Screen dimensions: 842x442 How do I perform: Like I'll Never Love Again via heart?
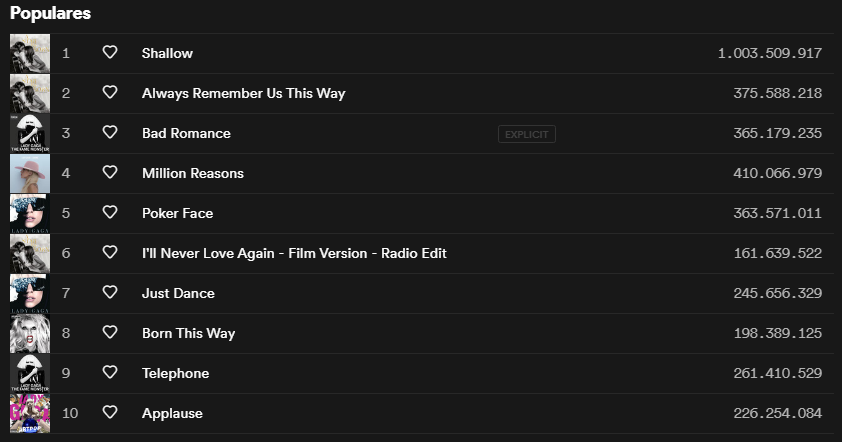pyautogui.click(x=110, y=252)
